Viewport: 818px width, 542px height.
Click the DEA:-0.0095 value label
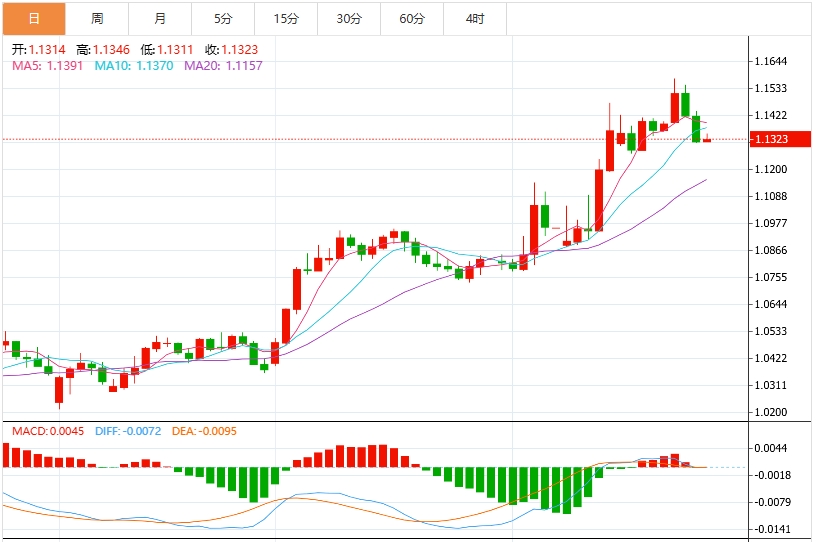click(x=204, y=431)
